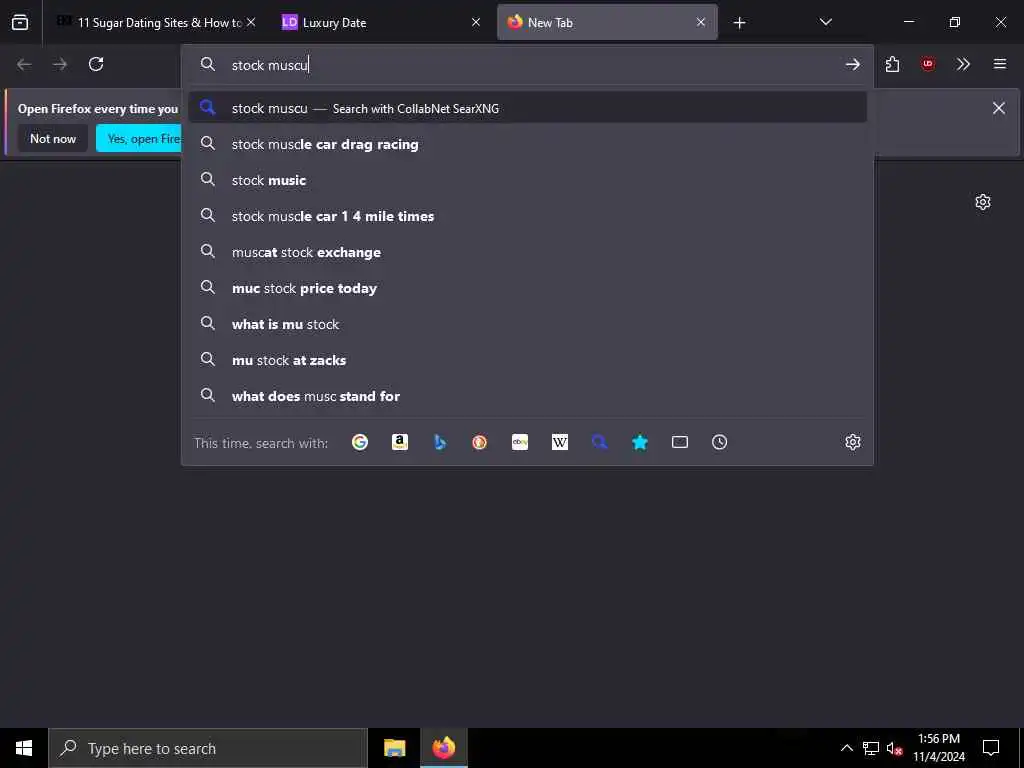This screenshot has width=1024, height=768.
Task: Search with DuckDuckGo engine icon
Action: tap(479, 442)
